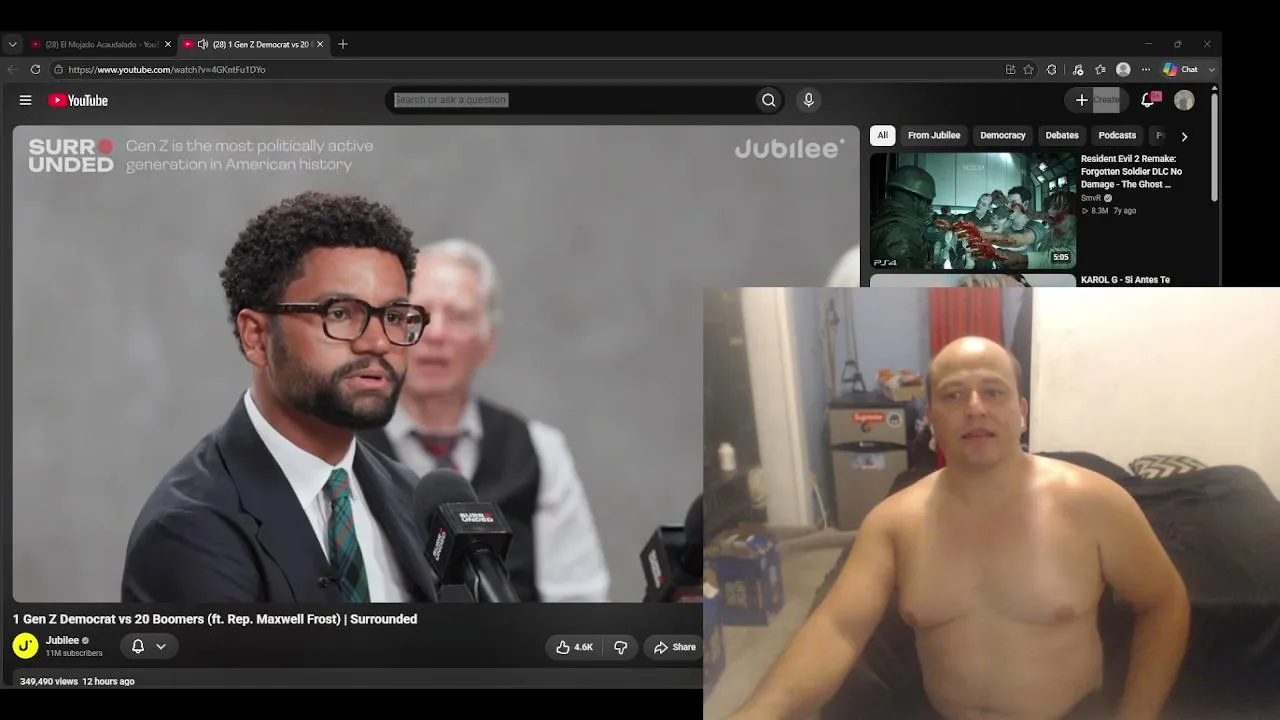Open the YouTube hamburger guide menu
1280x720 pixels.
point(25,100)
